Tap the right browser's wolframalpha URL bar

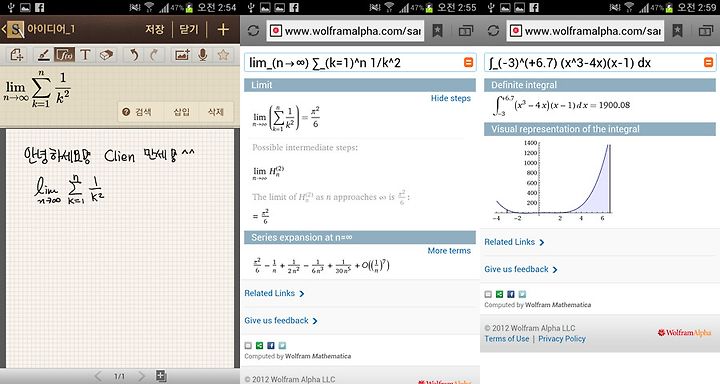[x=585, y=31]
